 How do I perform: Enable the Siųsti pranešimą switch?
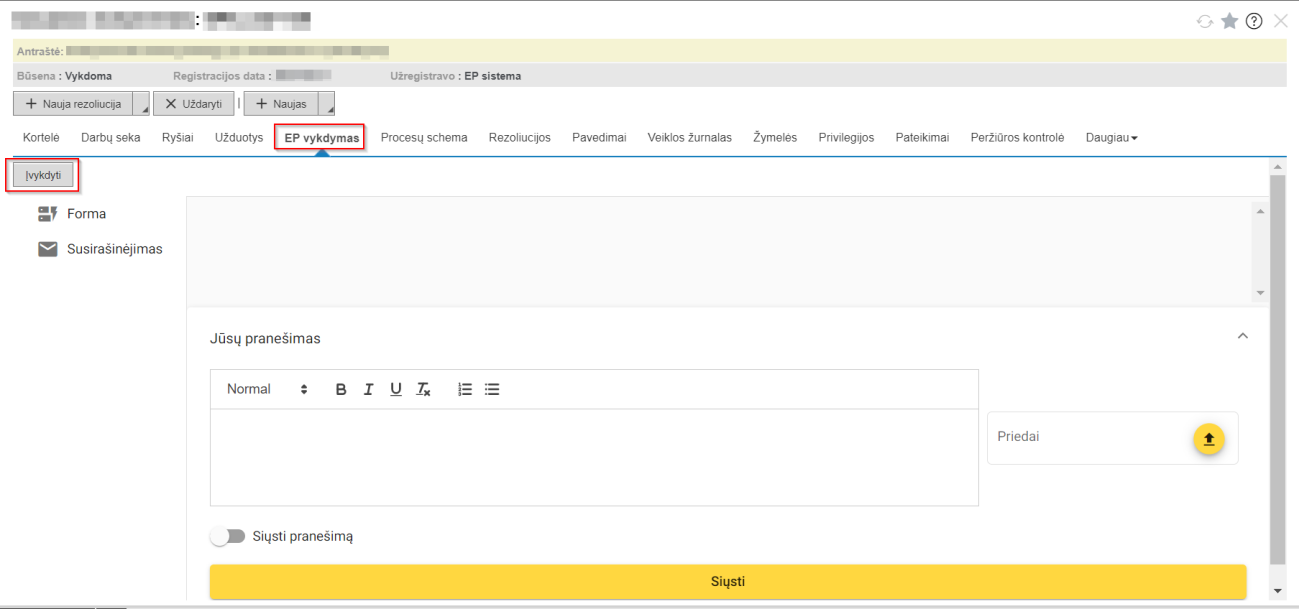coord(228,536)
